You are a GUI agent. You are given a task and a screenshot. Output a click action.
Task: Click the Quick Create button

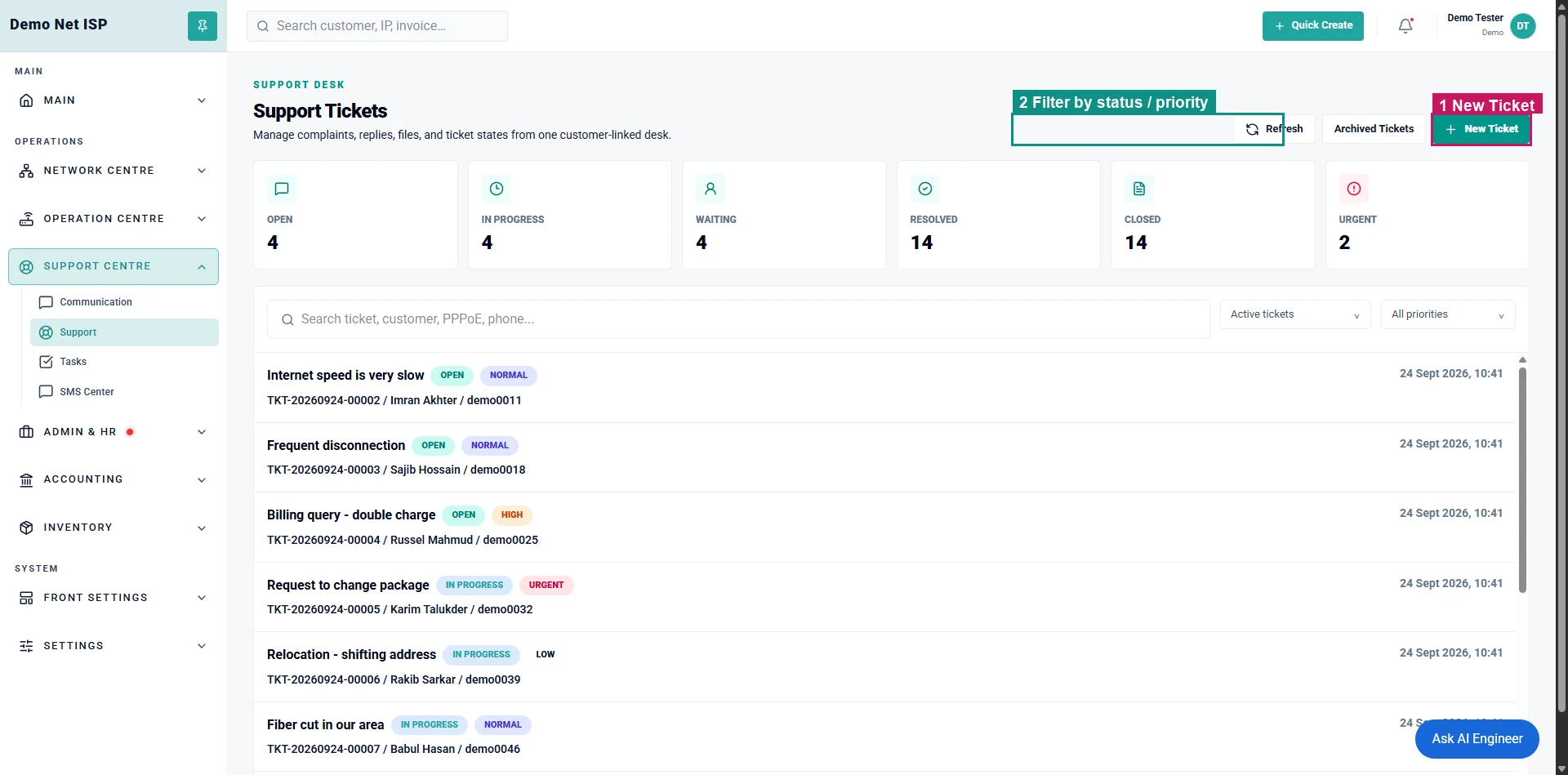tap(1313, 26)
